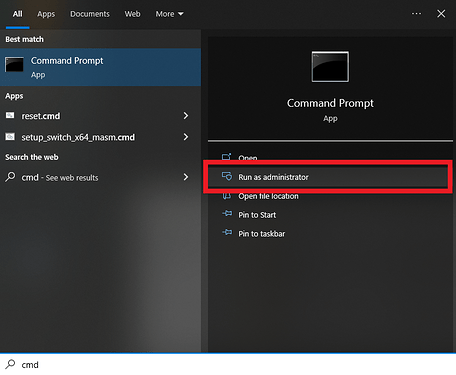
Task: Open the Documents tab
Action: pyautogui.click(x=90, y=14)
